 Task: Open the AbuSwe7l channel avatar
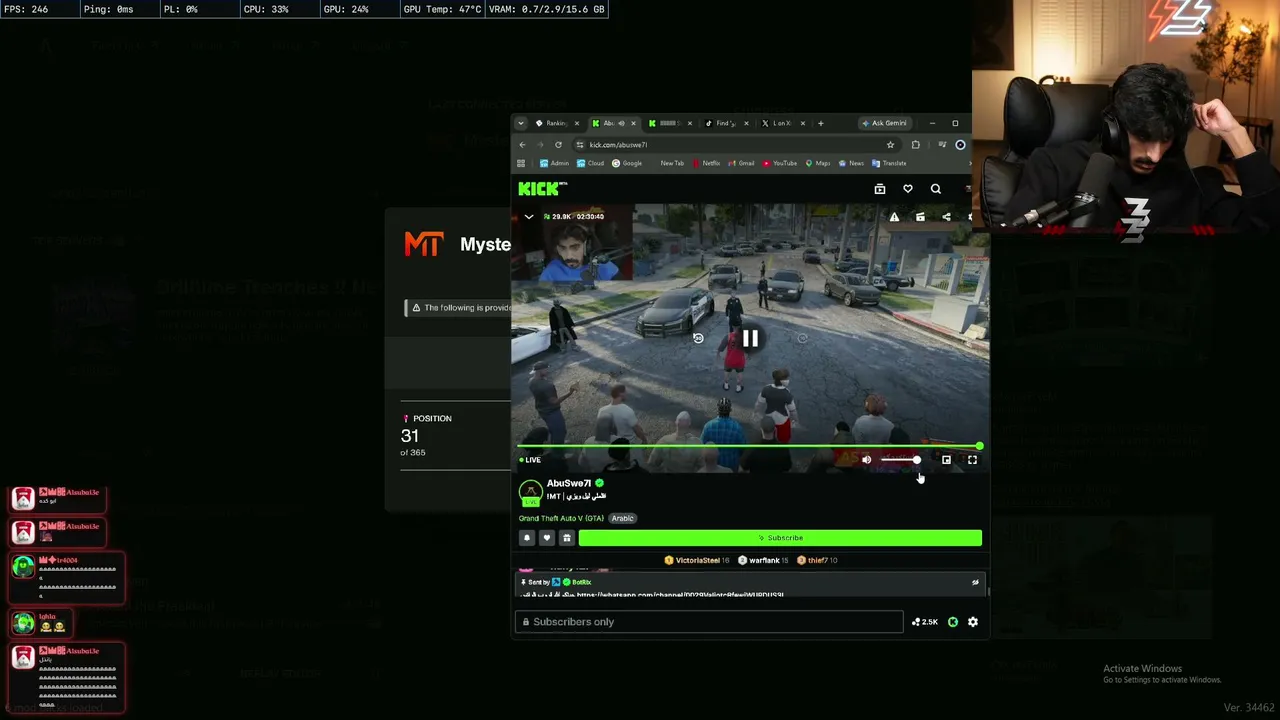click(x=531, y=492)
